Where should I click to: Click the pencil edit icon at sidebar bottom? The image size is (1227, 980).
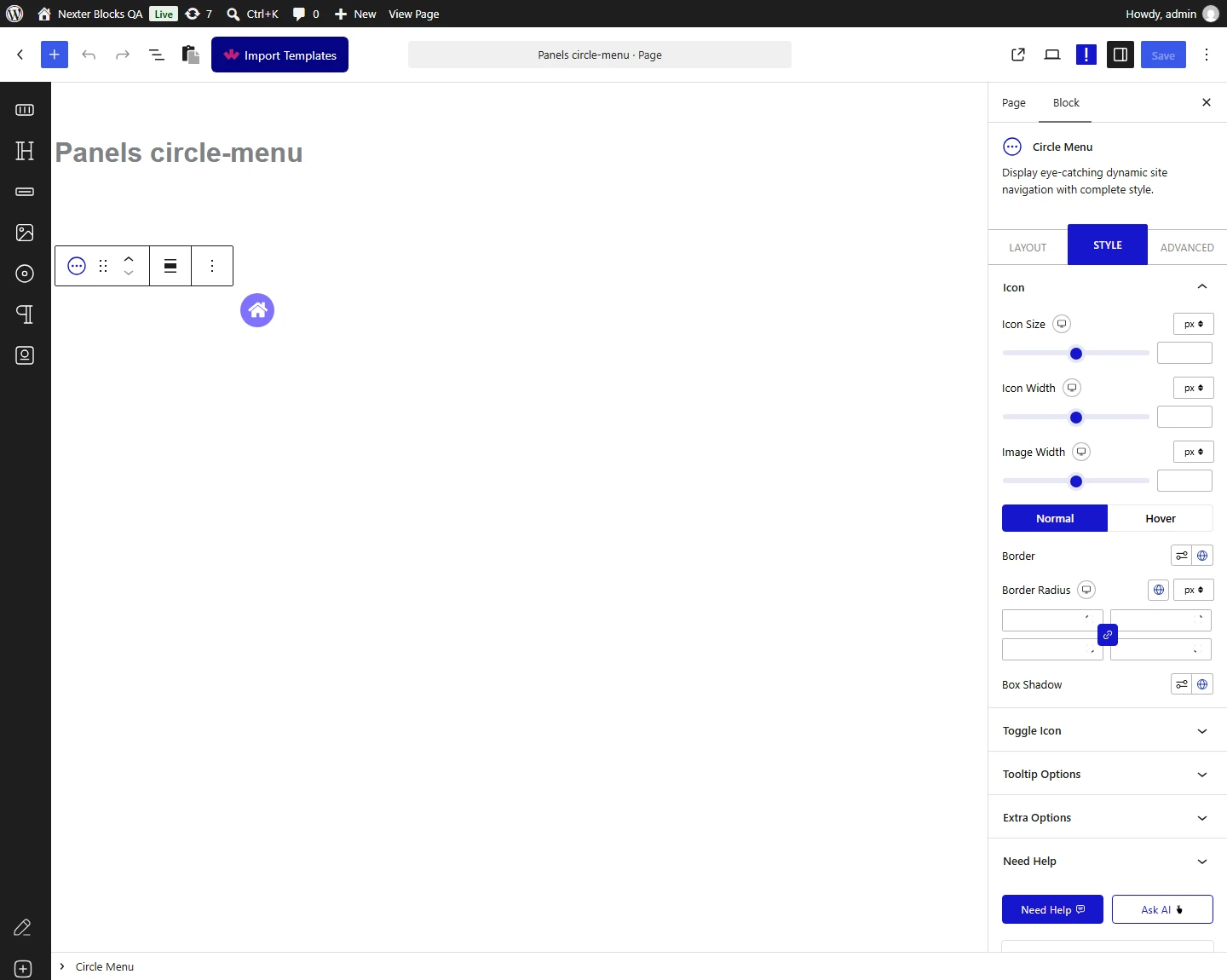23,927
